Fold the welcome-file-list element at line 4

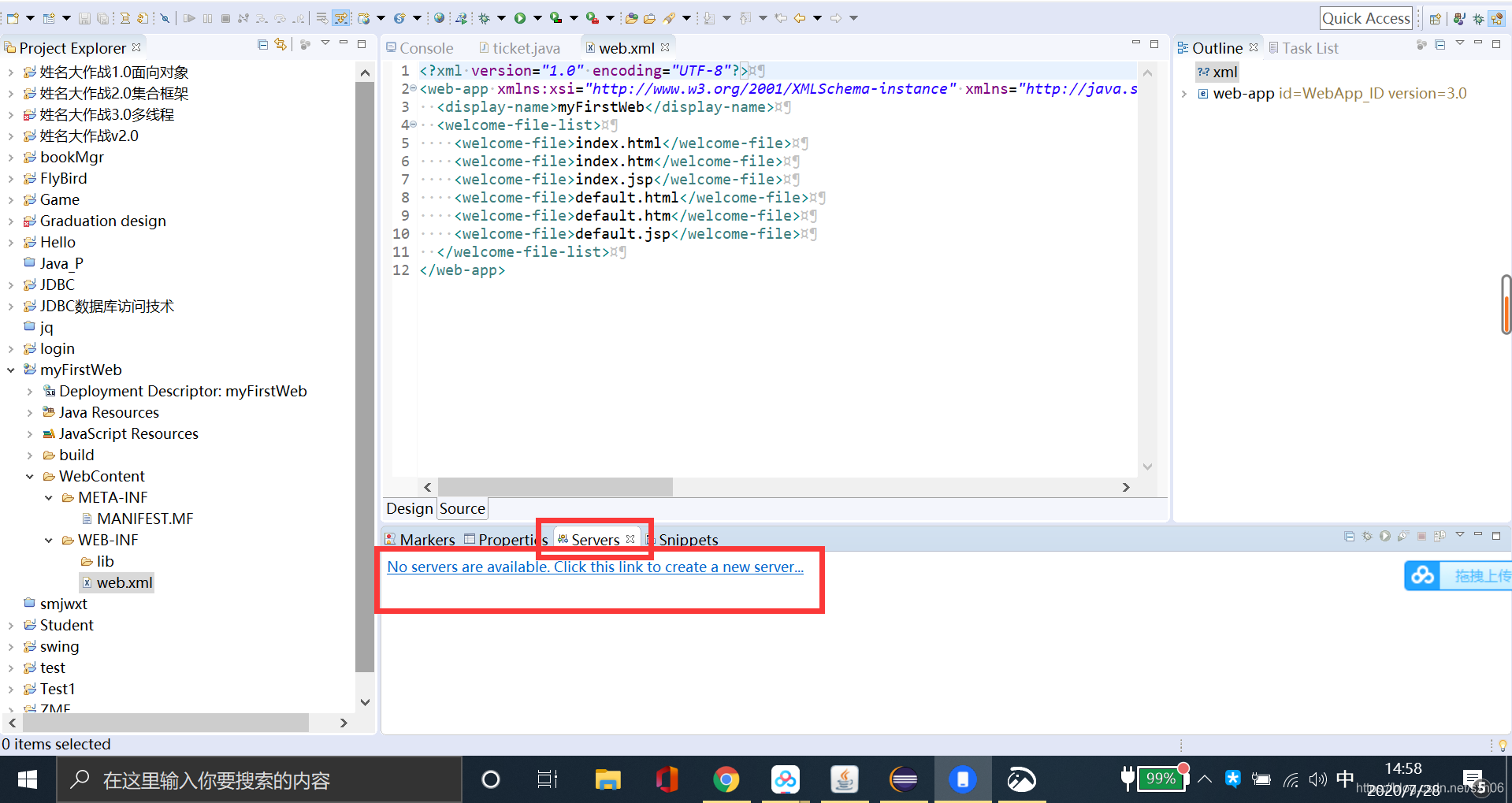click(x=414, y=125)
